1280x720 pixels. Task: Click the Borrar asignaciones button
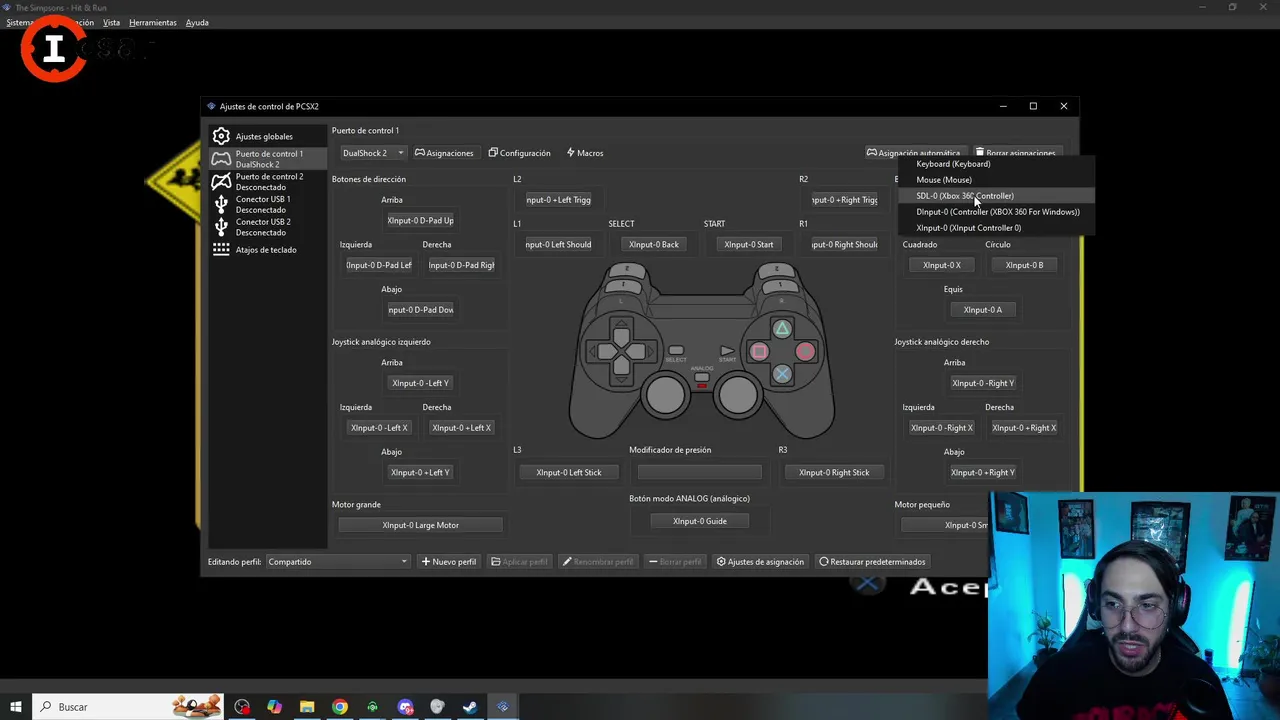point(1015,154)
